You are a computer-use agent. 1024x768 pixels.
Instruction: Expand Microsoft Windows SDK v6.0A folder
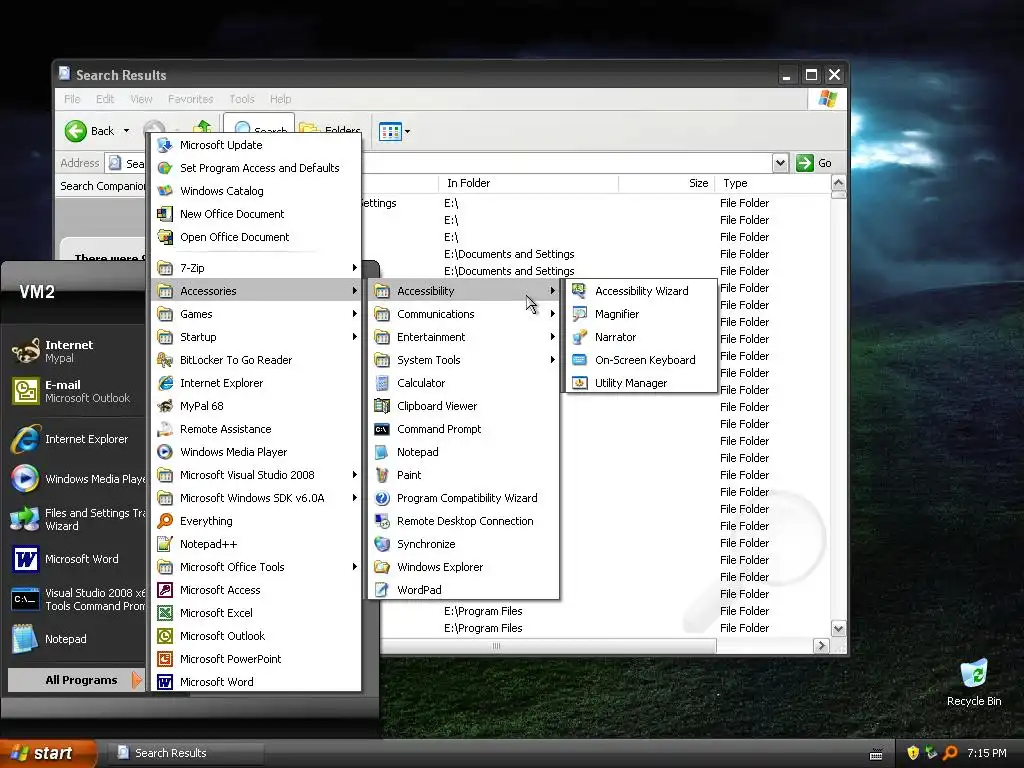(x=256, y=498)
